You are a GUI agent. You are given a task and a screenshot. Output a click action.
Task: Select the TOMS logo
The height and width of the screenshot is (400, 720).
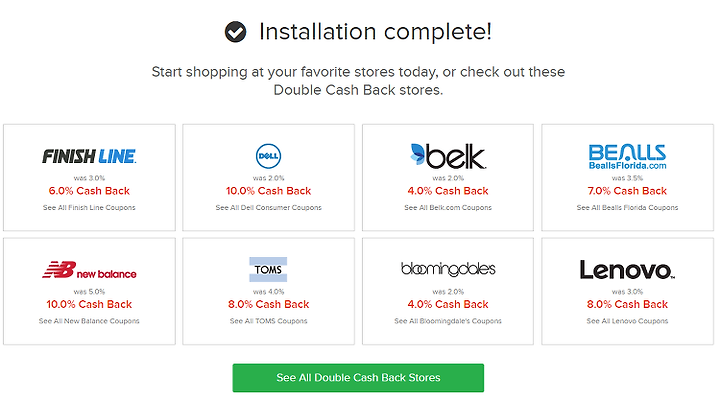pos(268,270)
